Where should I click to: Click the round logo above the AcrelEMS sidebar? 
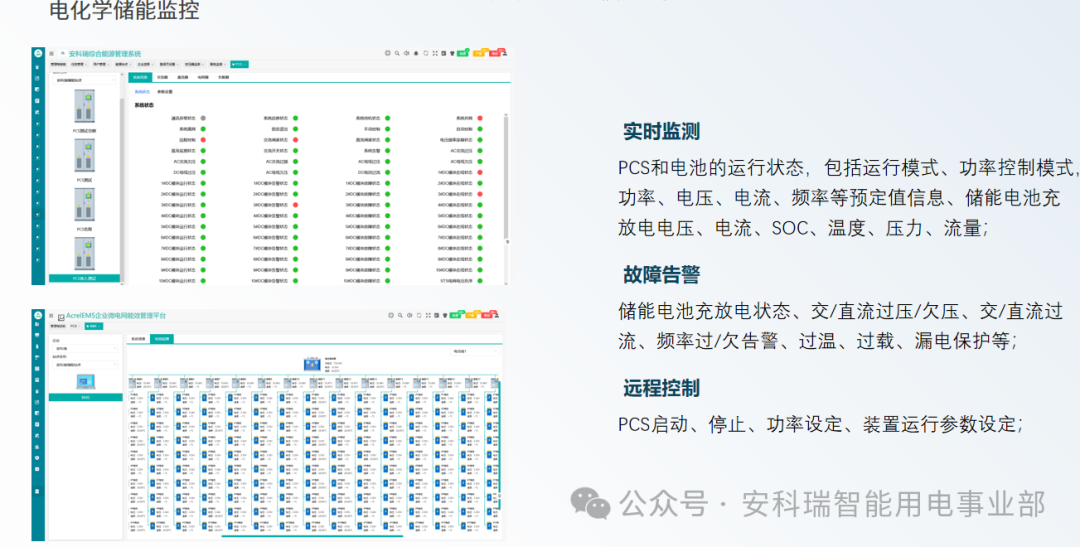[38, 315]
